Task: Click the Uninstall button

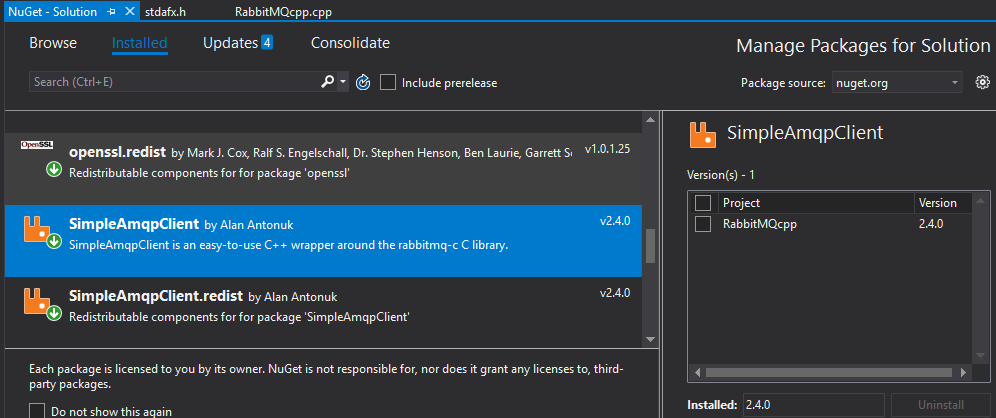Action: click(x=941, y=405)
